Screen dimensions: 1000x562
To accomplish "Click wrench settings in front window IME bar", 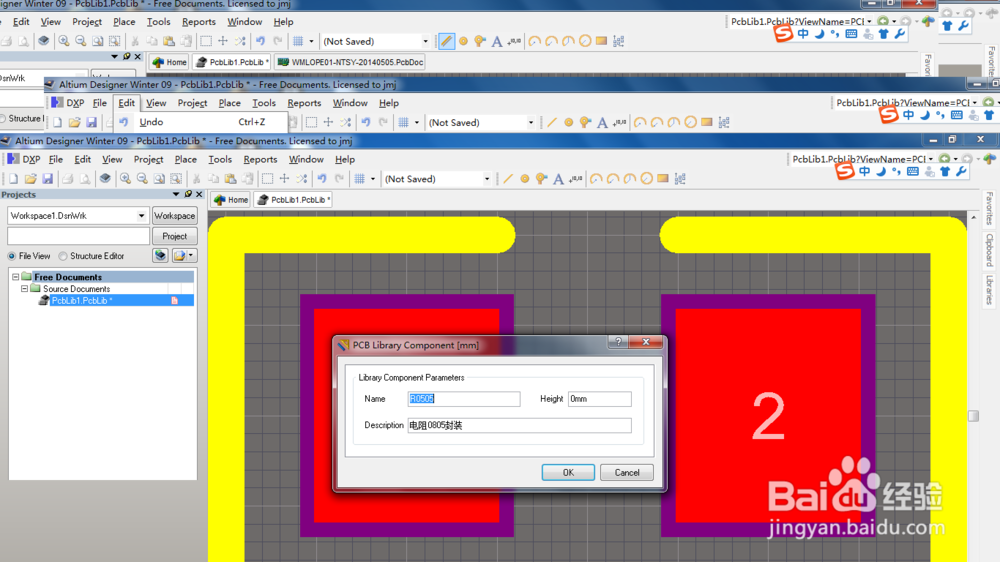I will point(961,172).
